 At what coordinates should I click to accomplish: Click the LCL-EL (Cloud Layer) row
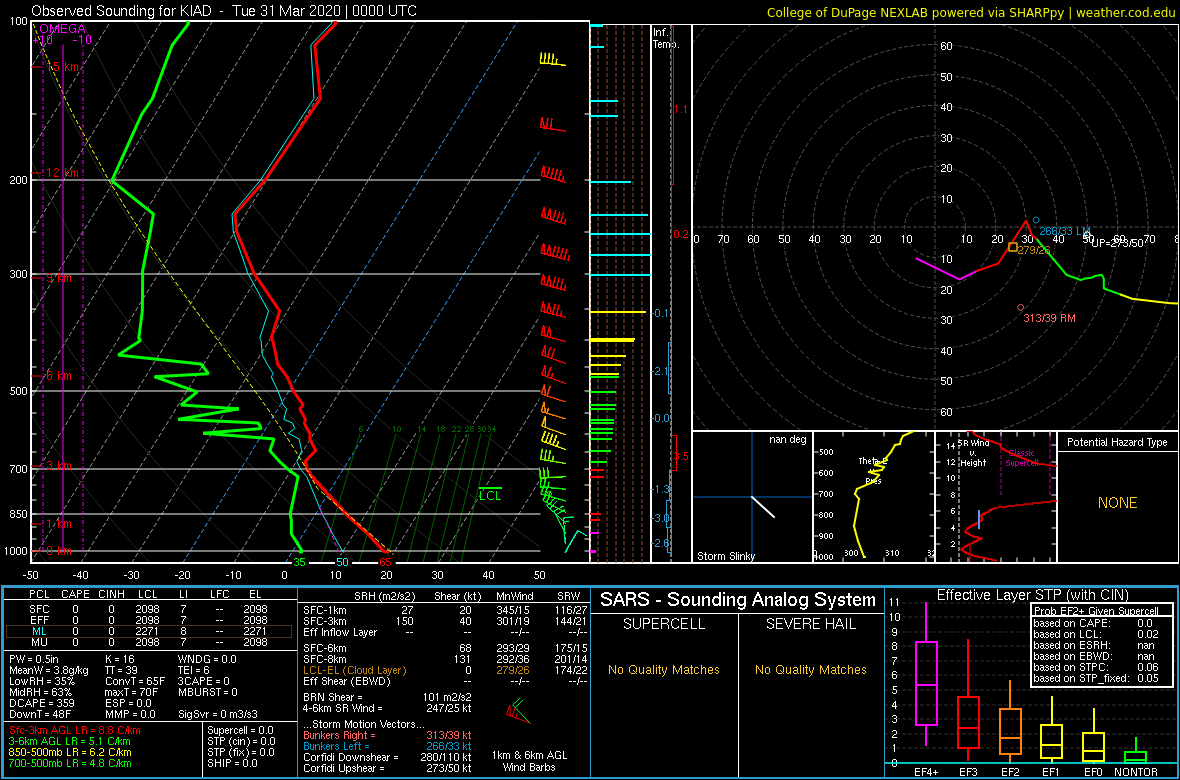click(x=445, y=670)
